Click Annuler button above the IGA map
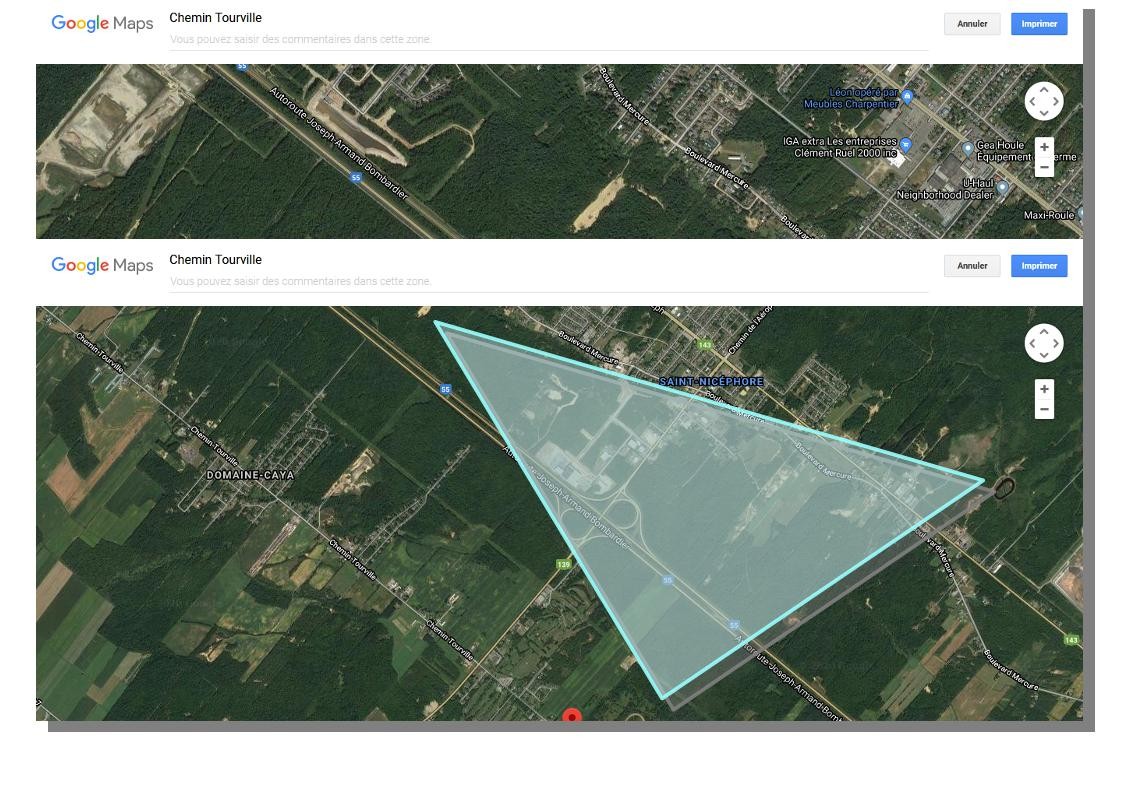The height and width of the screenshot is (794, 1123). (972, 24)
